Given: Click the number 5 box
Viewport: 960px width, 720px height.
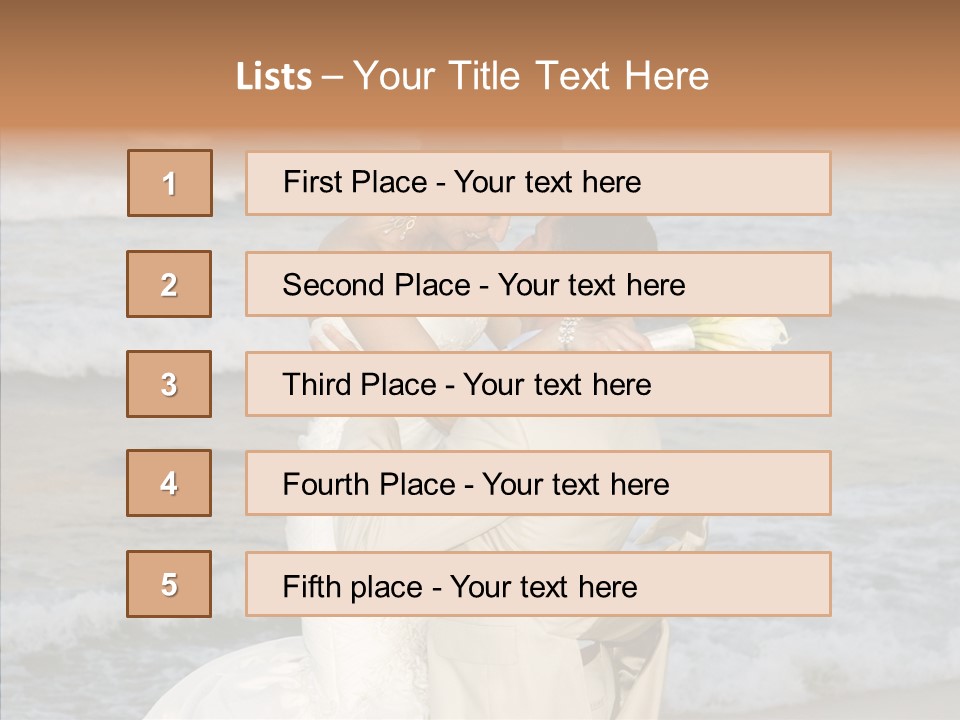Looking at the screenshot, I should pos(169,584).
